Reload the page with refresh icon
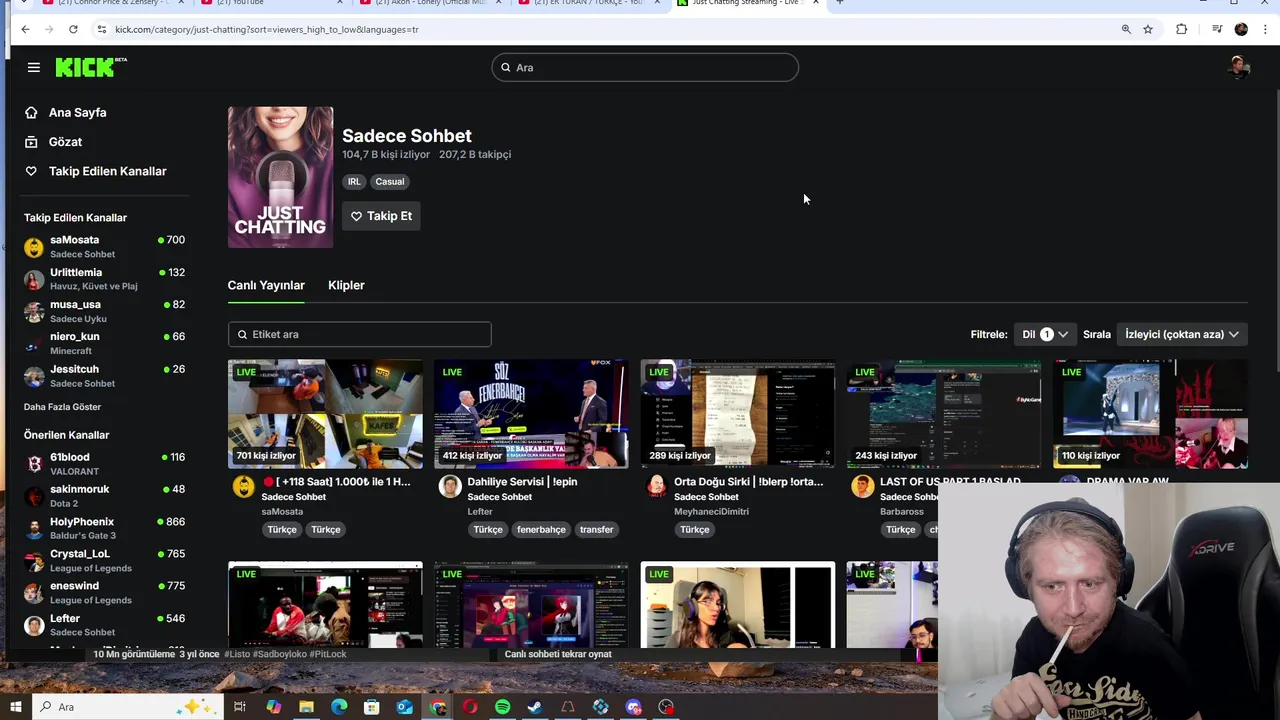The width and height of the screenshot is (1280, 720). pos(73,29)
